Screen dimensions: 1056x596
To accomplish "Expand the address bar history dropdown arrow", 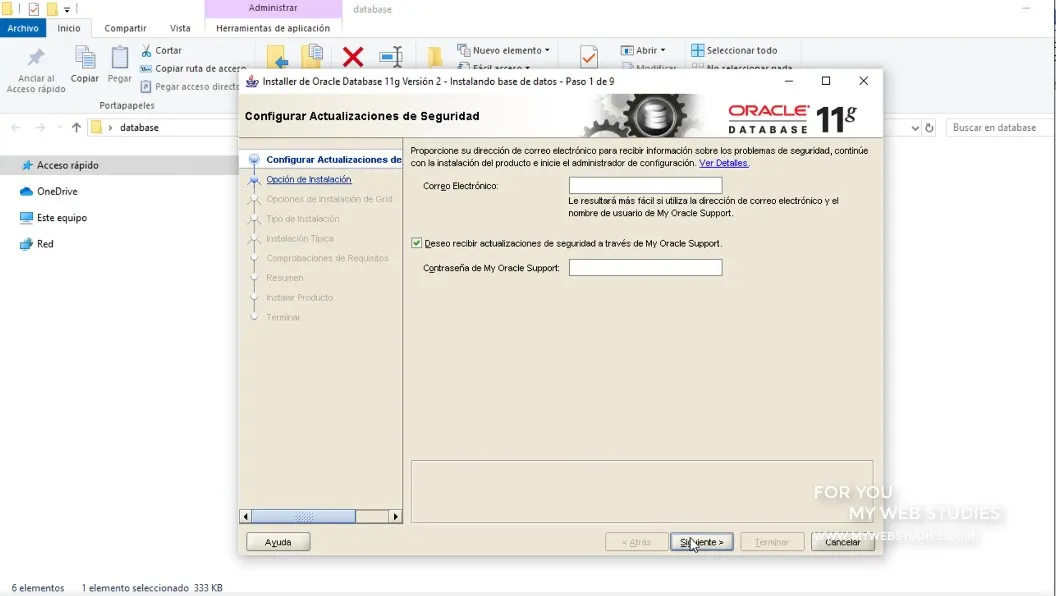I will tap(915, 128).
